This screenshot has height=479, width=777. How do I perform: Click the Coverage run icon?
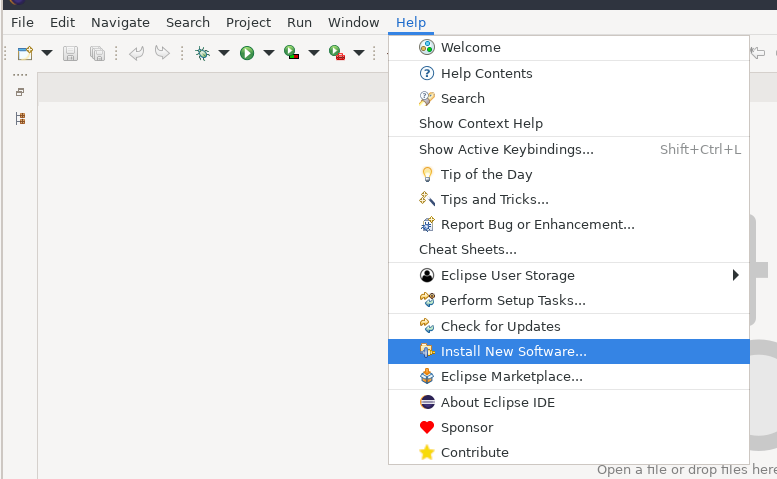[291, 53]
